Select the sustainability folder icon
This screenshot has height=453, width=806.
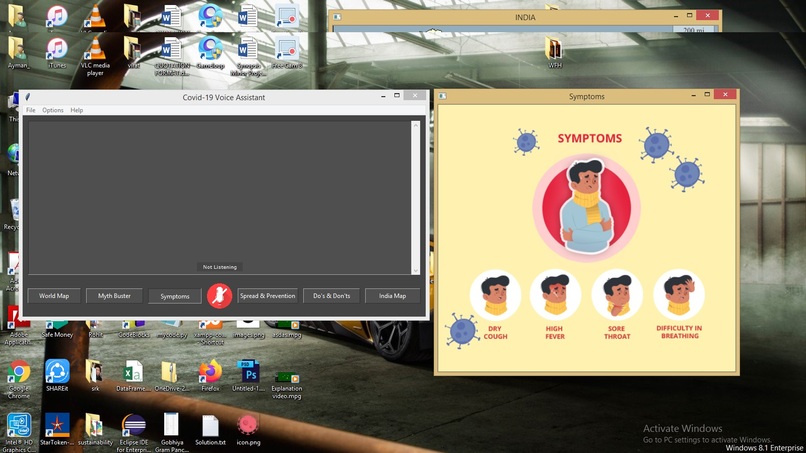click(x=95, y=429)
